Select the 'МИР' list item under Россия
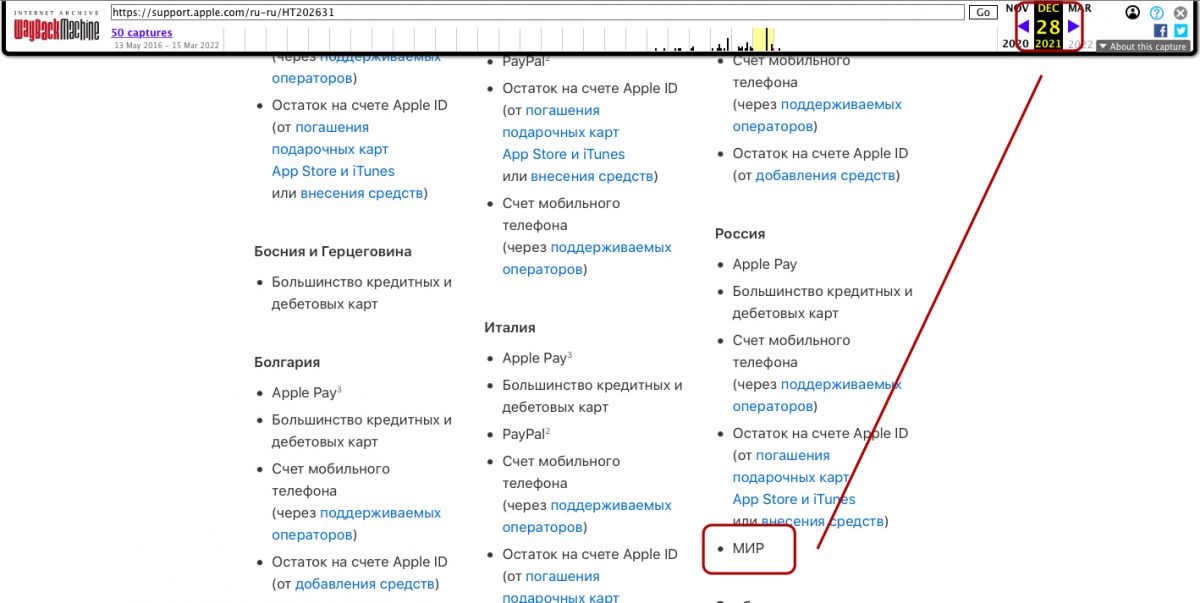The width and height of the screenshot is (1200, 603). click(x=748, y=548)
